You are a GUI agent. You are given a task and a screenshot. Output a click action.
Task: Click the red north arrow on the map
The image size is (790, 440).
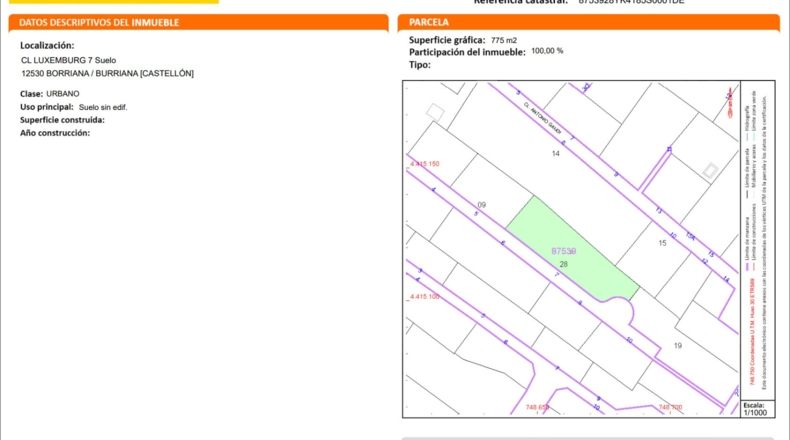click(729, 102)
